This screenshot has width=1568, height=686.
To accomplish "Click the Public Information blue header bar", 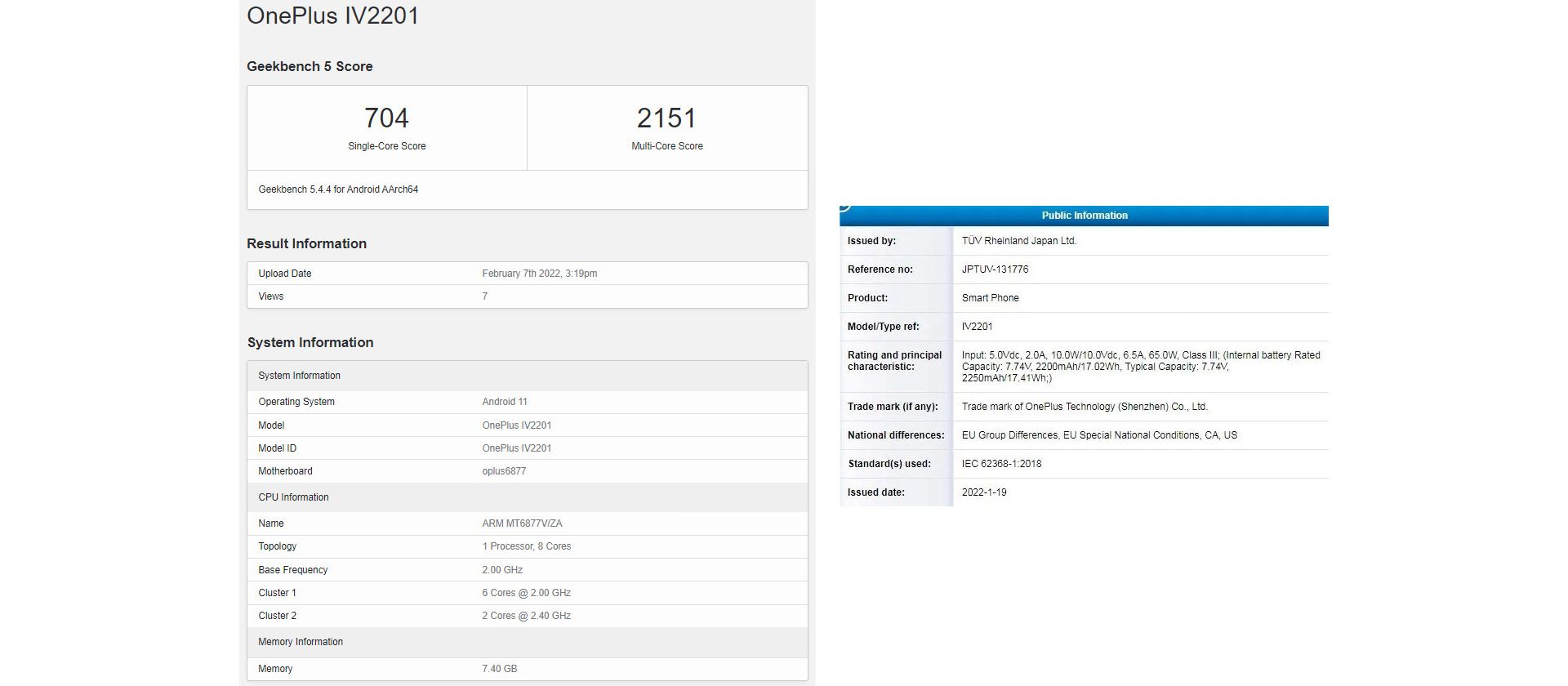I will 1084,216.
